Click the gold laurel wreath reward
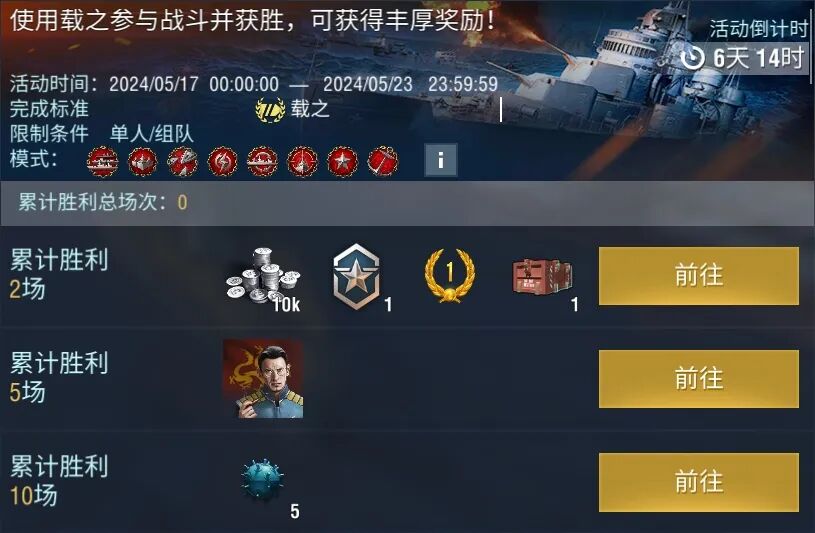The width and height of the screenshot is (815, 533). (450, 276)
